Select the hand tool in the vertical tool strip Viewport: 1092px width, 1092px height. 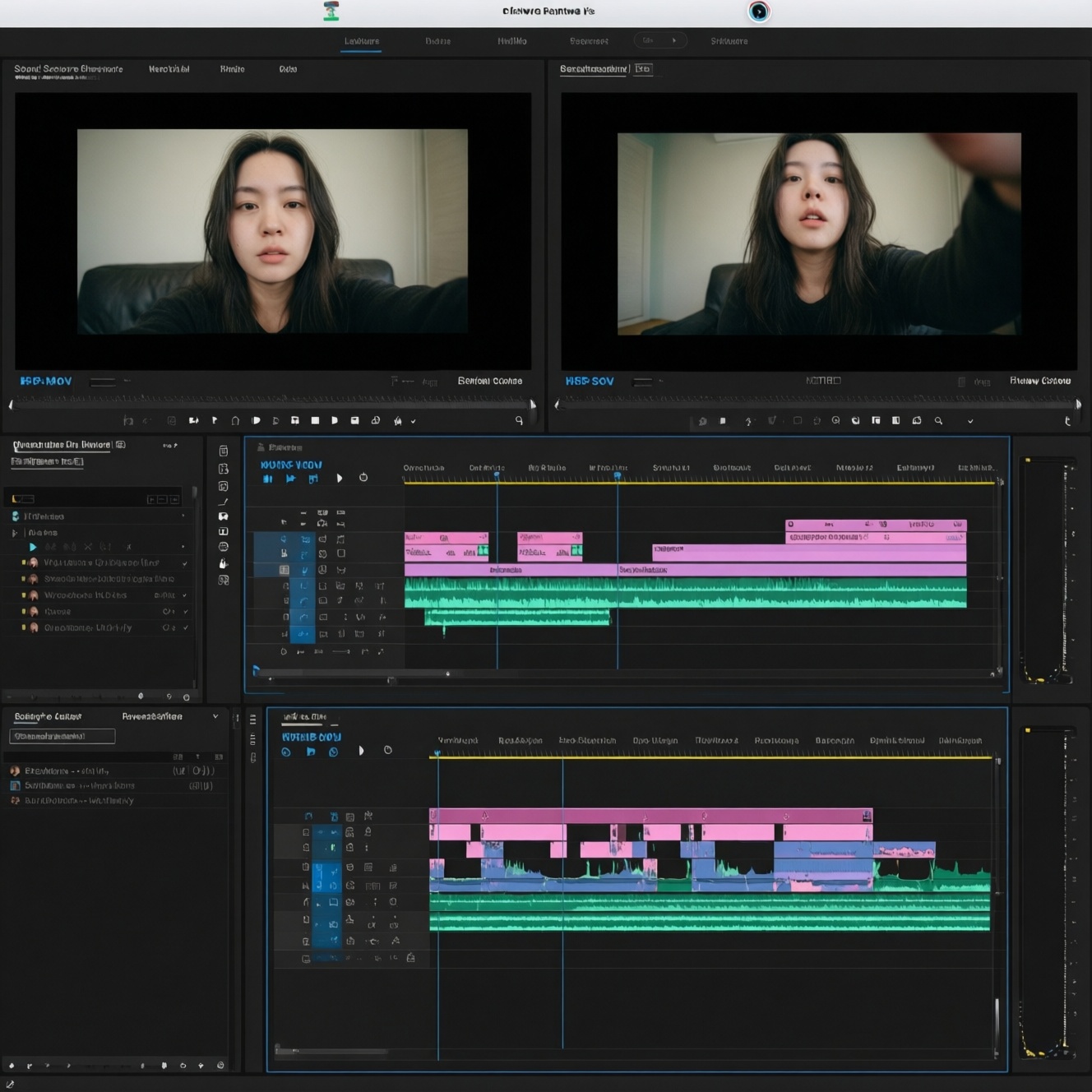click(223, 563)
